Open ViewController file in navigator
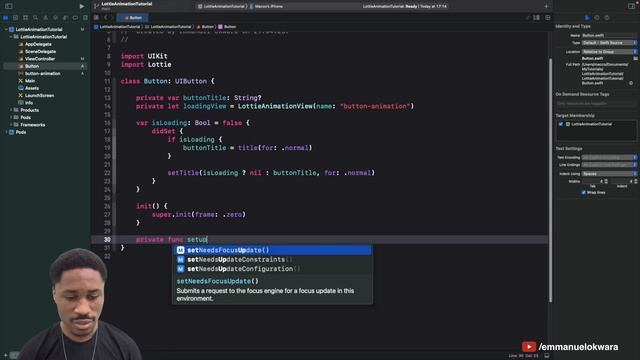 click(40, 59)
